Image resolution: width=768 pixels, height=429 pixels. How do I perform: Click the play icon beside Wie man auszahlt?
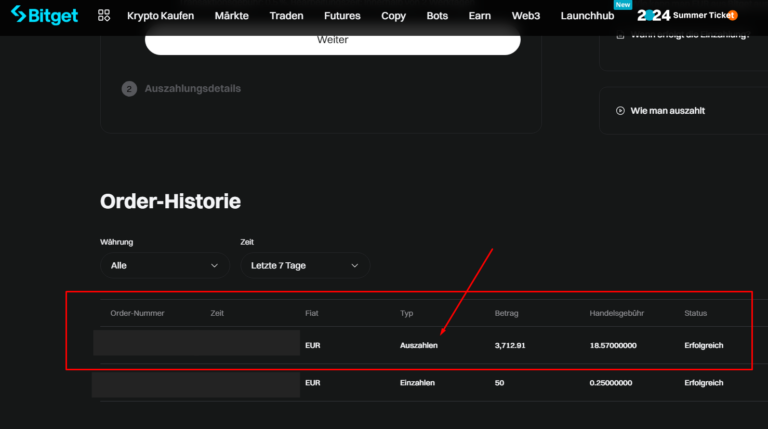(x=620, y=111)
